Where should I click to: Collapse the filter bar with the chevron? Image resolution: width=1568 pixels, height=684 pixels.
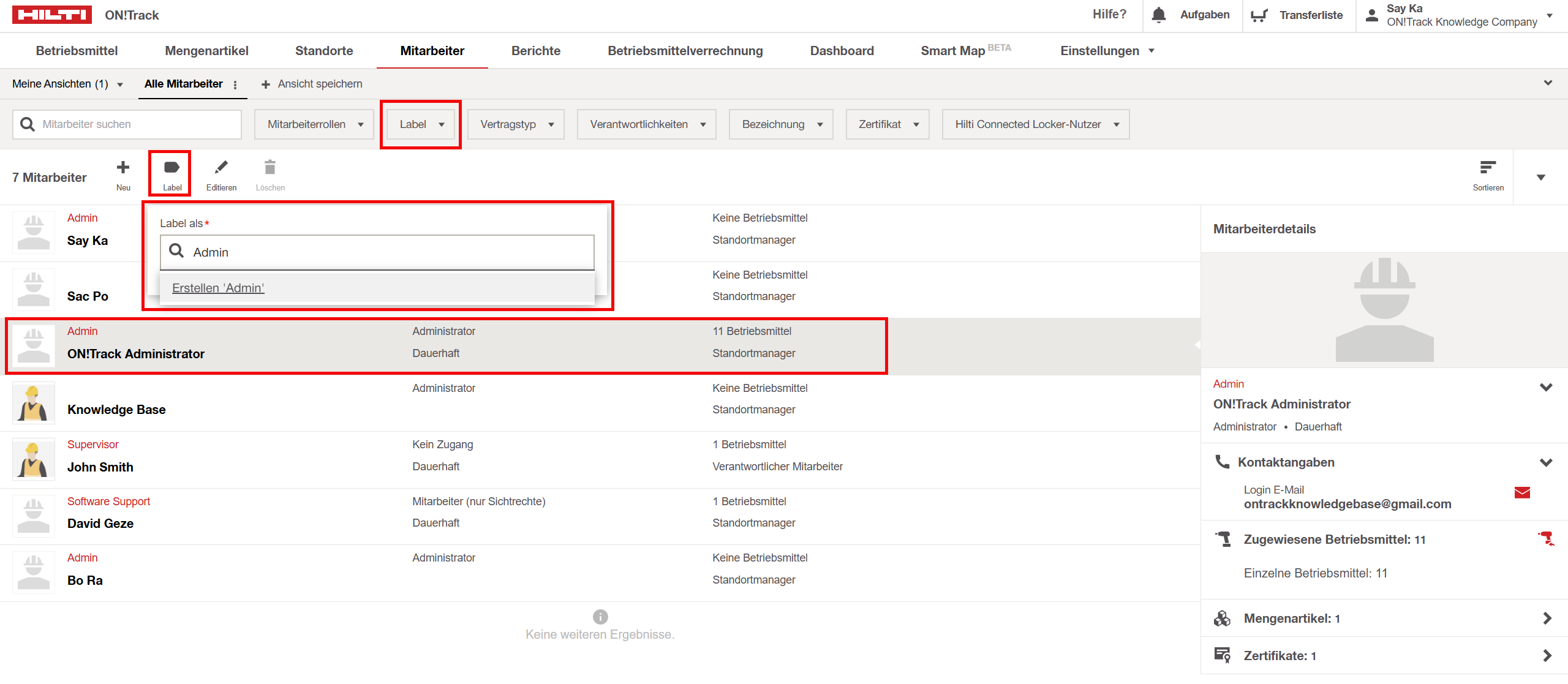click(1548, 83)
